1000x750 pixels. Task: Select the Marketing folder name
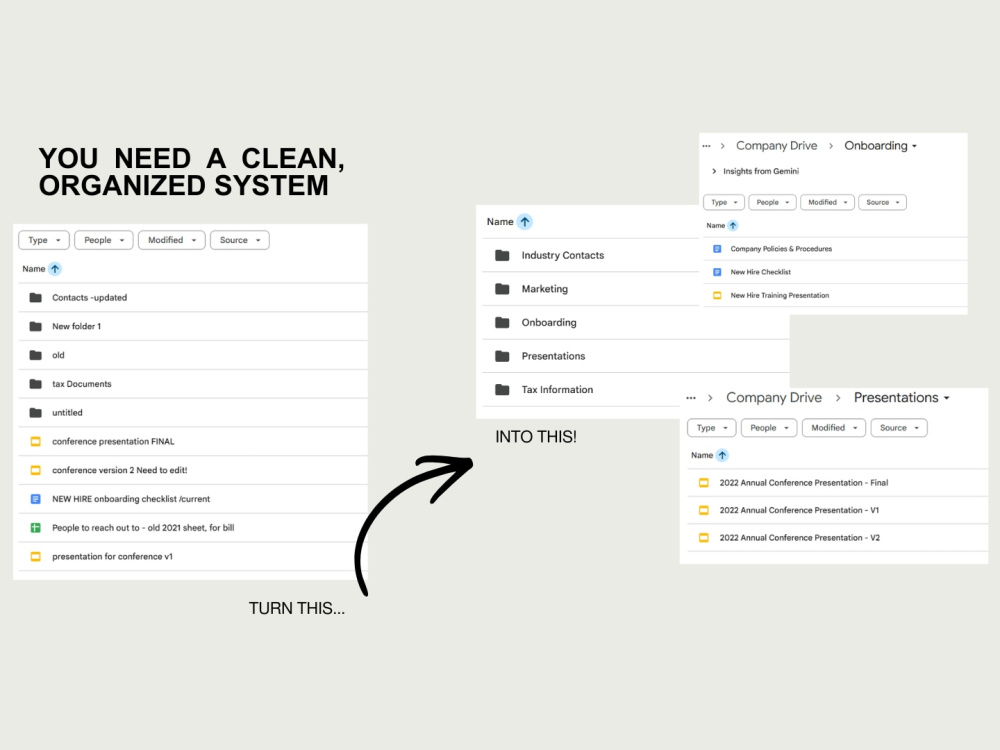545,289
